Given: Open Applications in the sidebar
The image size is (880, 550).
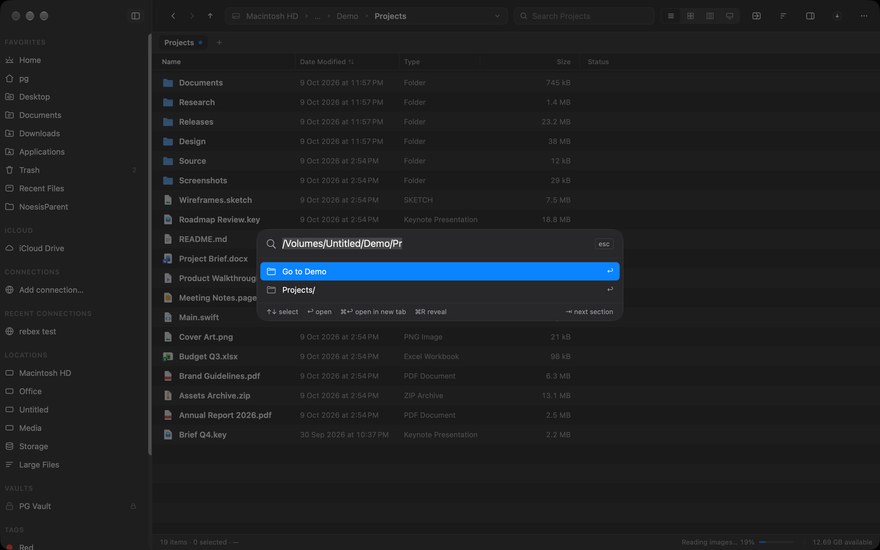Looking at the screenshot, I should [42, 152].
